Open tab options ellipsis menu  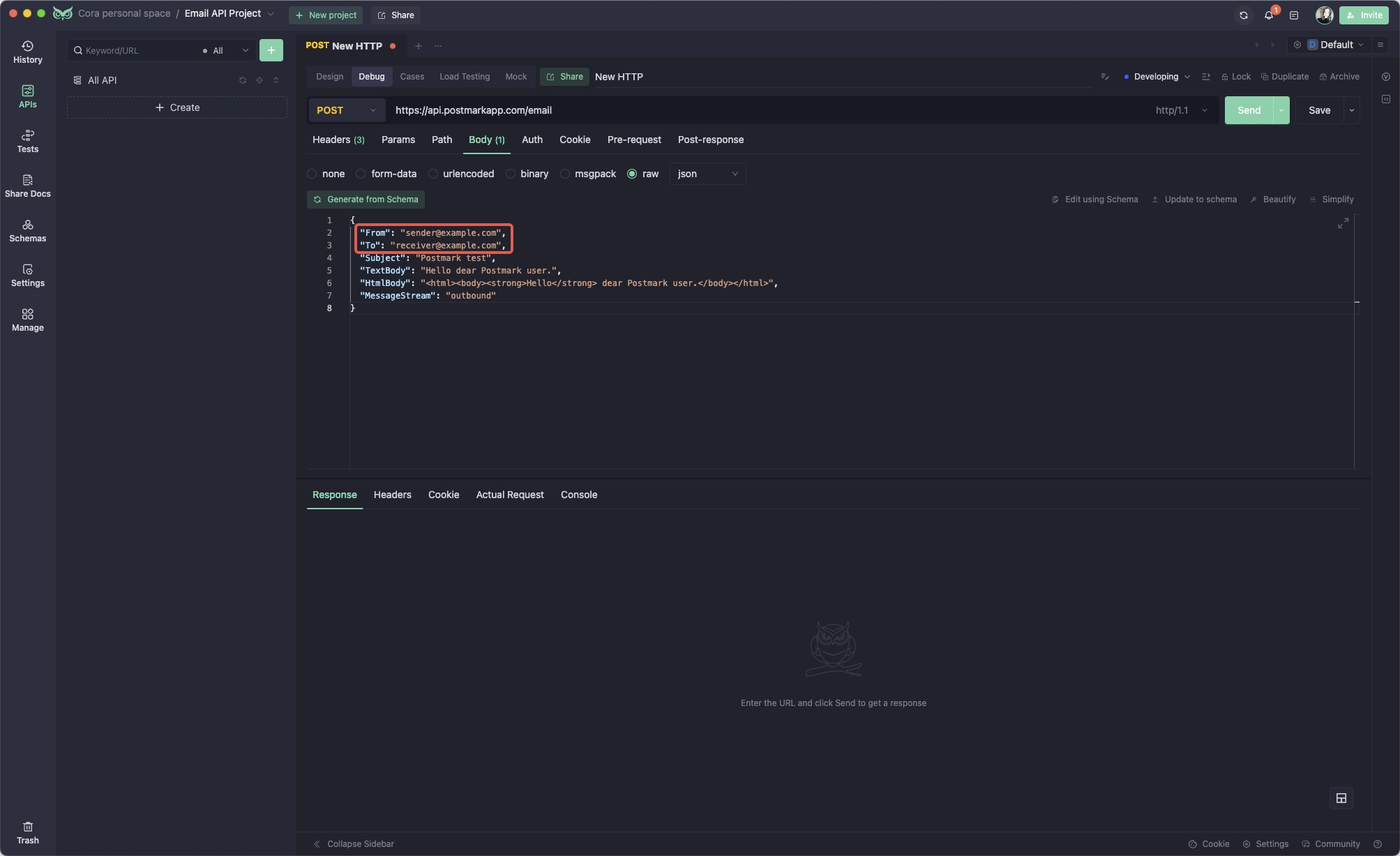point(438,46)
